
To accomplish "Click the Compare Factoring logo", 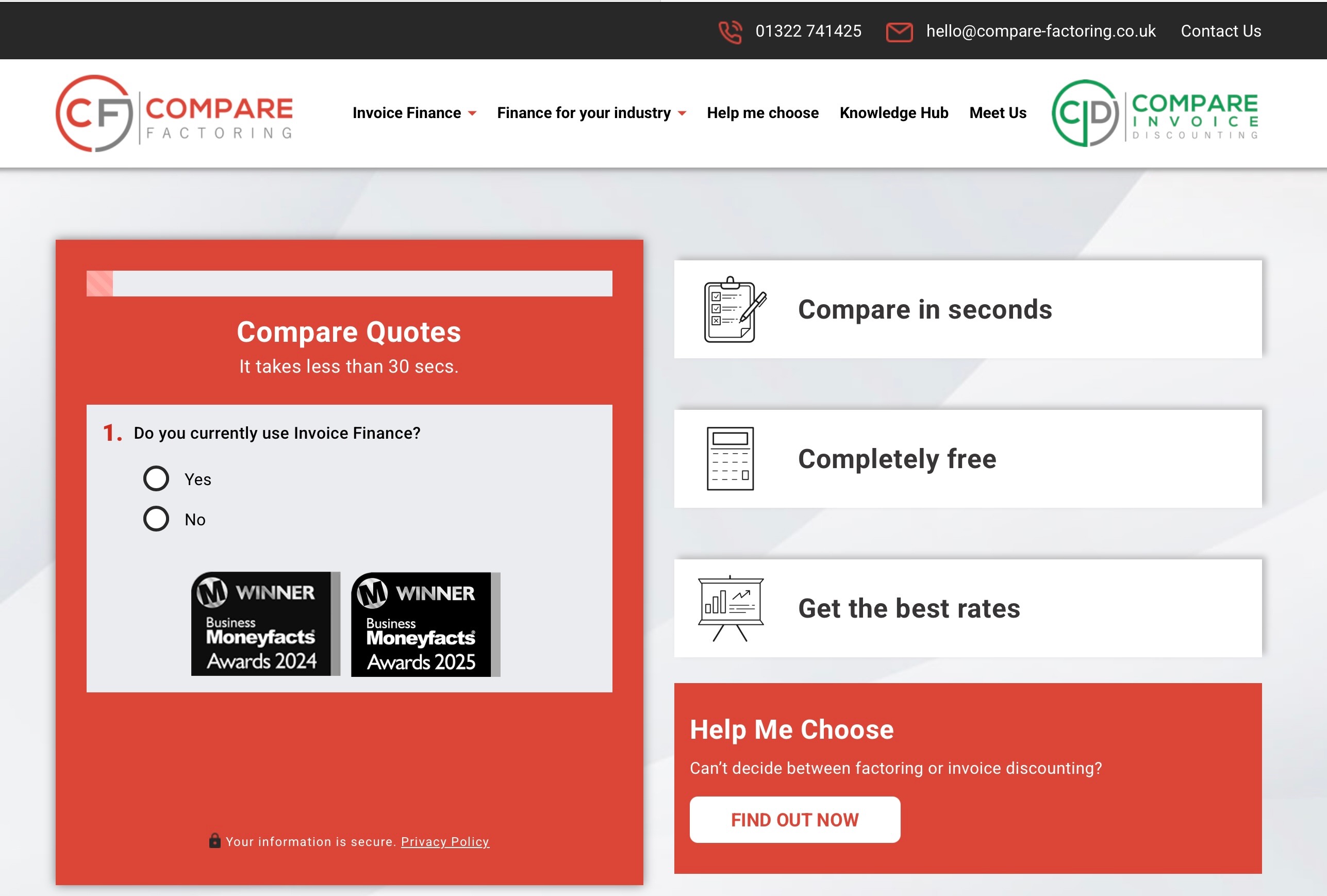I will 174,113.
